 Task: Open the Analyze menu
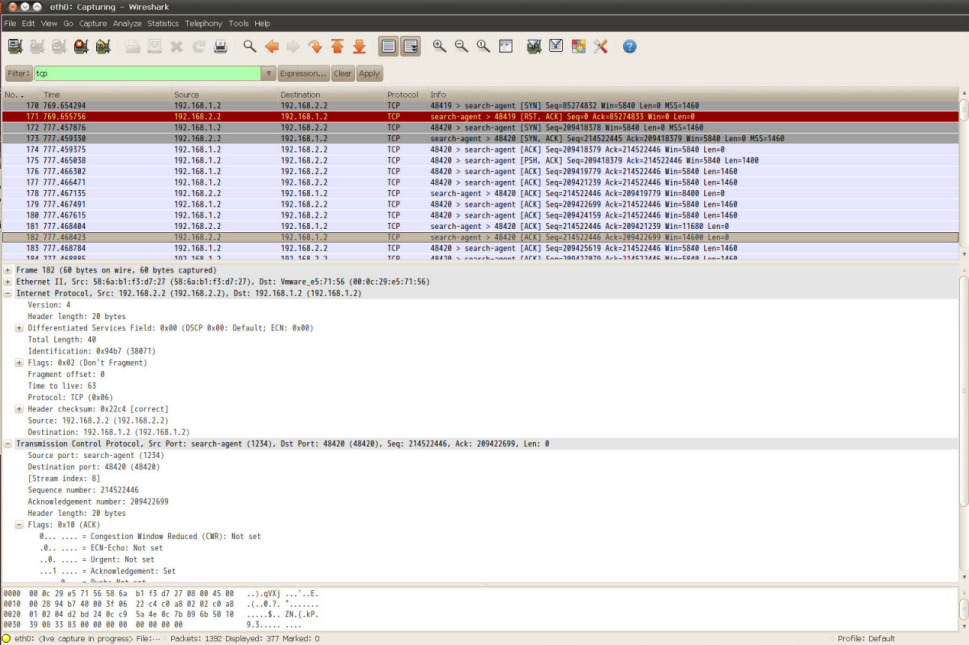click(x=127, y=23)
